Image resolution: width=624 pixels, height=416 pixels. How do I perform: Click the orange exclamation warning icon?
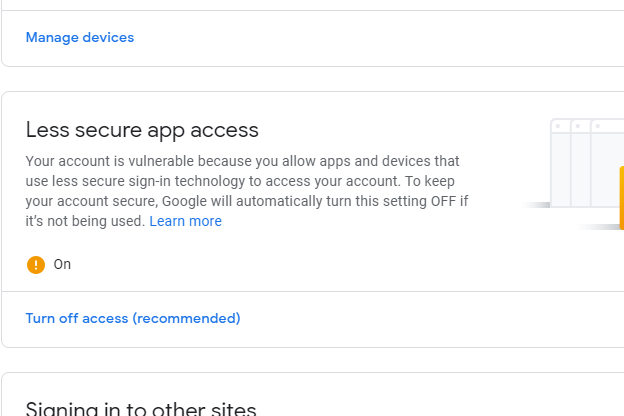click(36, 265)
